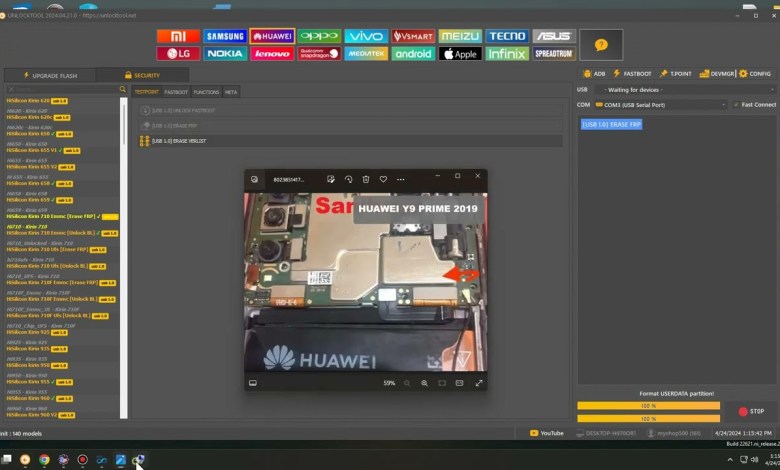Click the [USB 1.0] Erase FRP operation row
The width and height of the screenshot is (780, 470).
[x=351, y=125]
